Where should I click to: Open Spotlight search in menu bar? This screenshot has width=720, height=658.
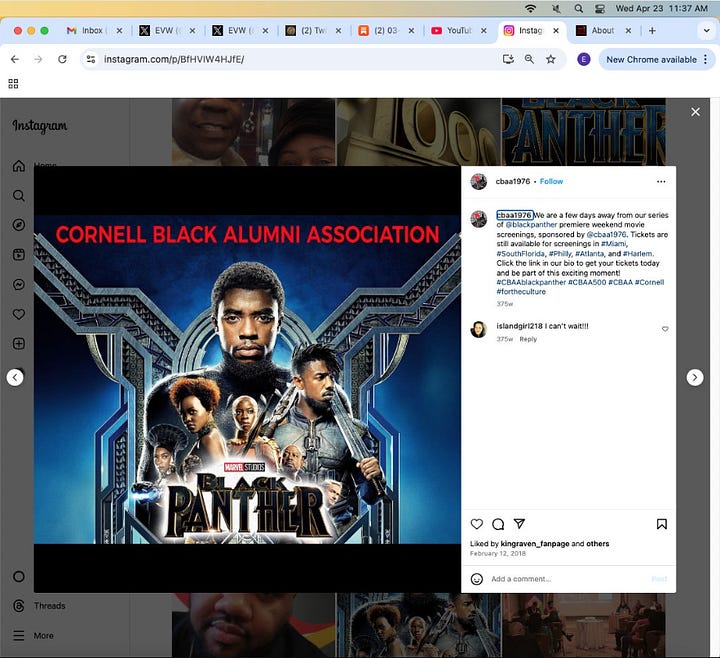579,8
